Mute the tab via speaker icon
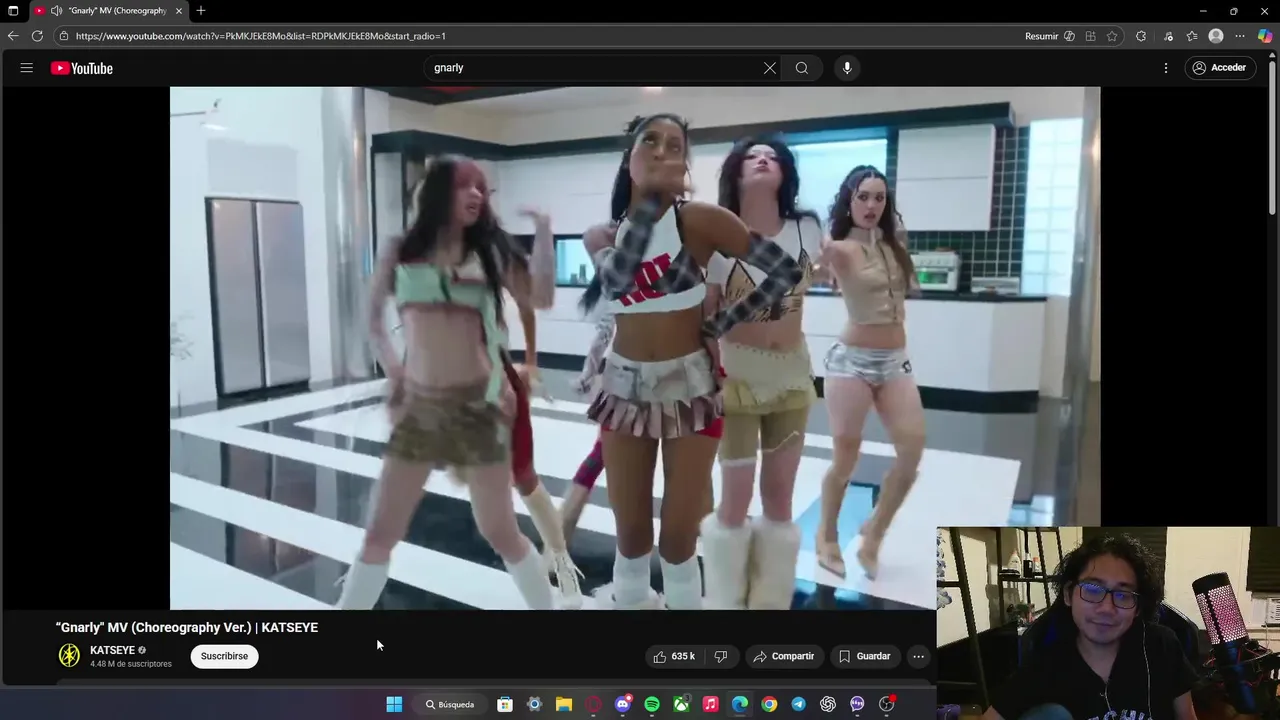 point(57,11)
